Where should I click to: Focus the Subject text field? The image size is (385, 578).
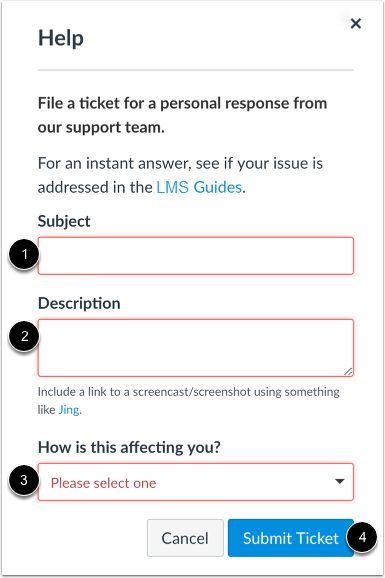coord(196,256)
